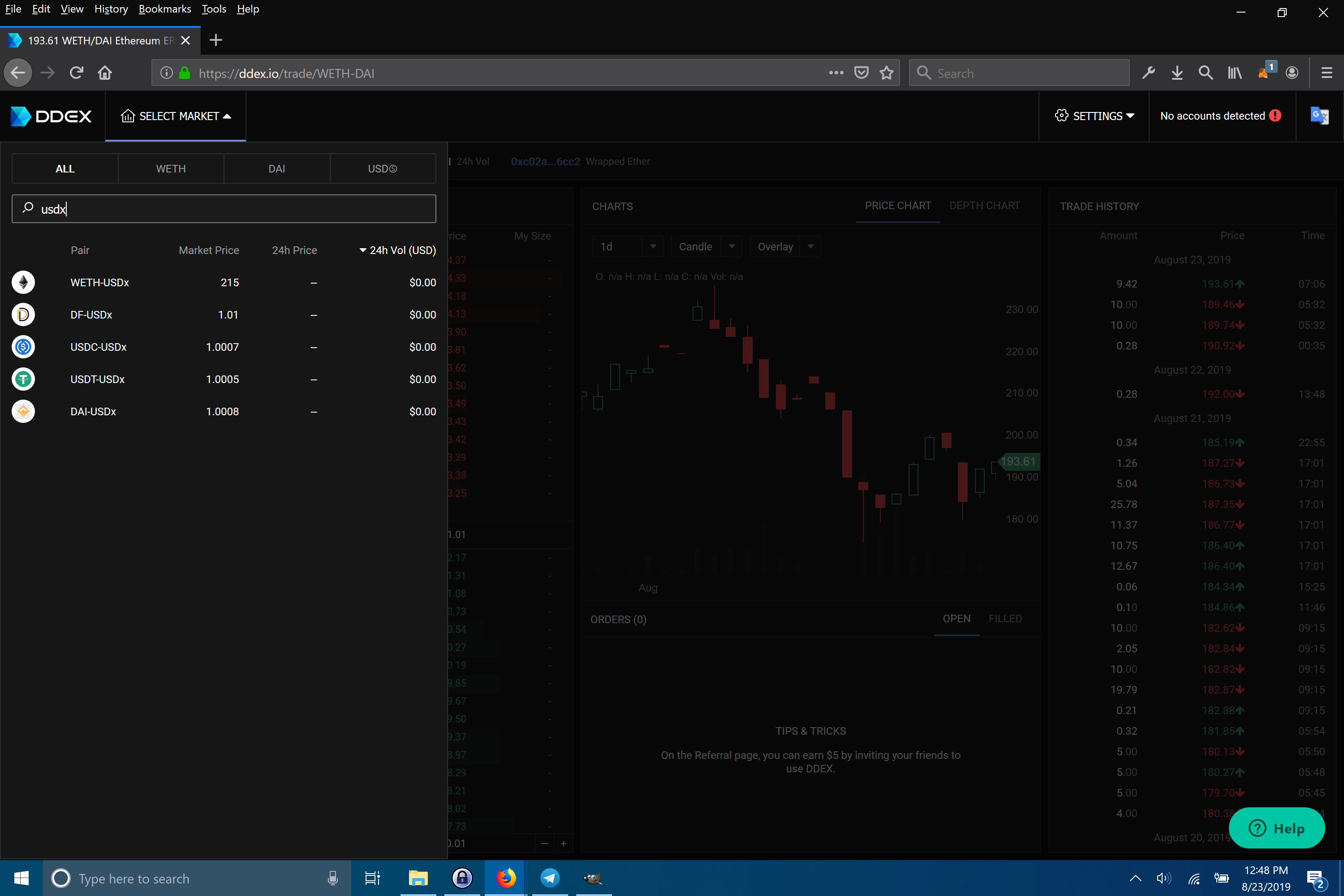Open the Windows Start menu
The image size is (1344, 896).
21,878
